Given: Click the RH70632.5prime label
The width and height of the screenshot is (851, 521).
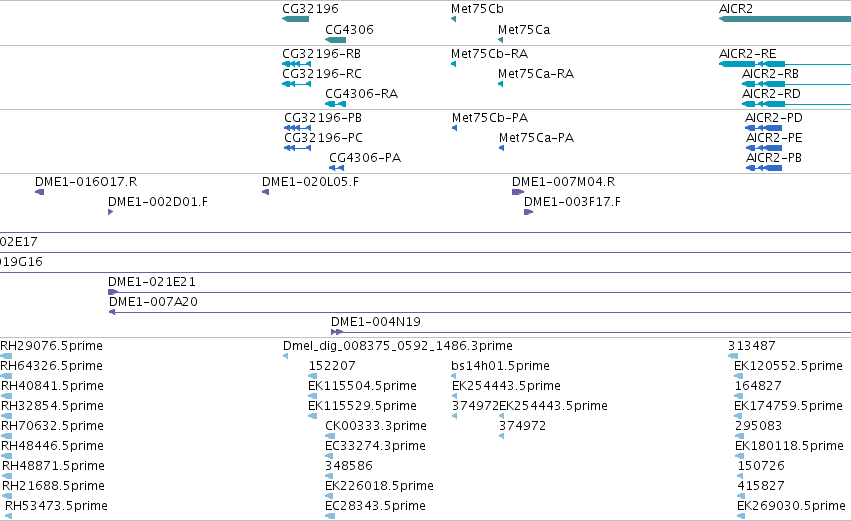Looking at the screenshot, I should (x=52, y=425).
